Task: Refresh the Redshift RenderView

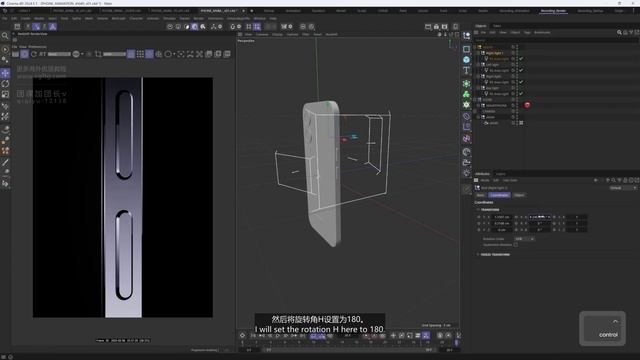Action: (x=34, y=54)
